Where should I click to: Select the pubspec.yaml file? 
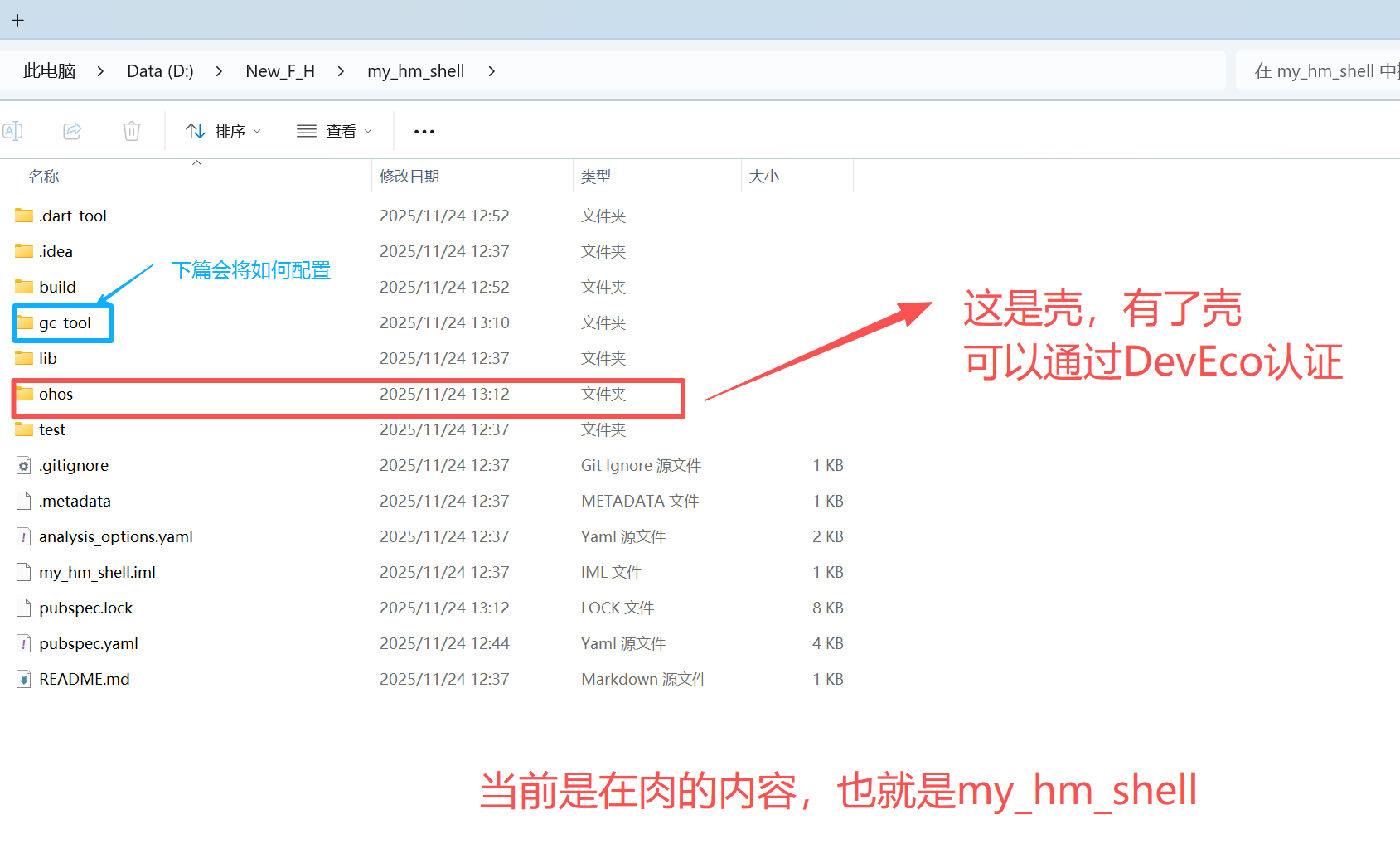click(x=87, y=642)
